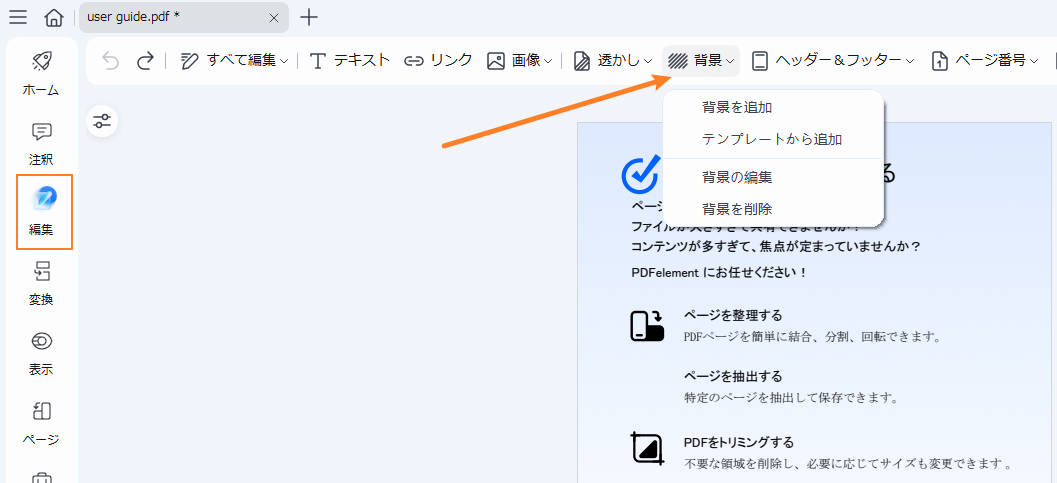Screen dimensions: 1057x483
Task: Click text PDFページを簡単に結合、分割、回転できます。
Action: [812, 336]
